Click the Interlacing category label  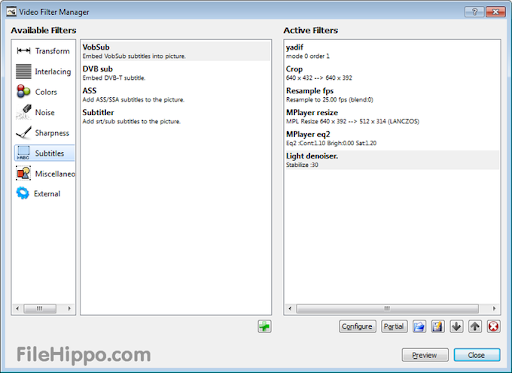[x=53, y=72]
